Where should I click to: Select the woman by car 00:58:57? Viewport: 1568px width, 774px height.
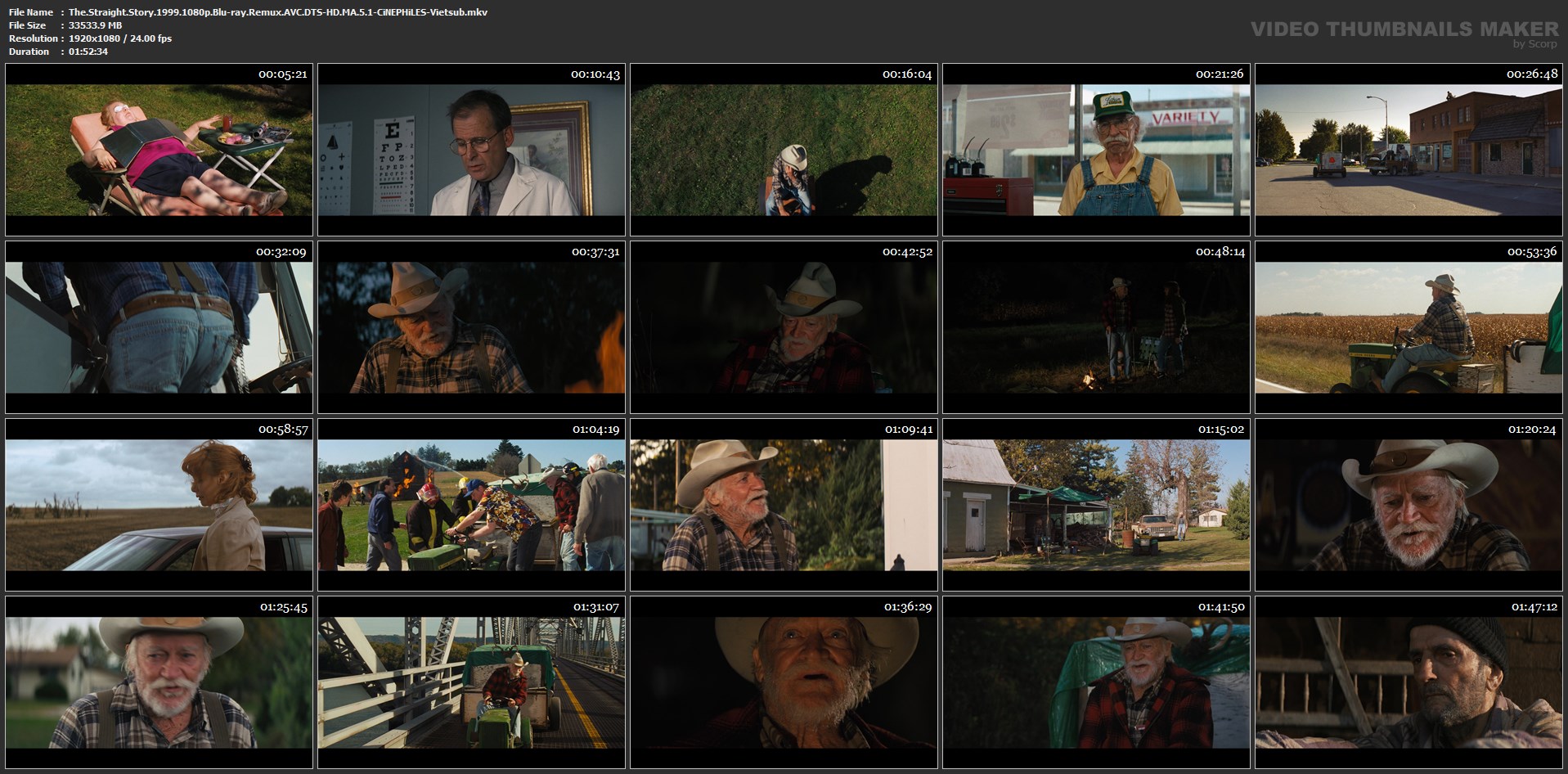159,505
